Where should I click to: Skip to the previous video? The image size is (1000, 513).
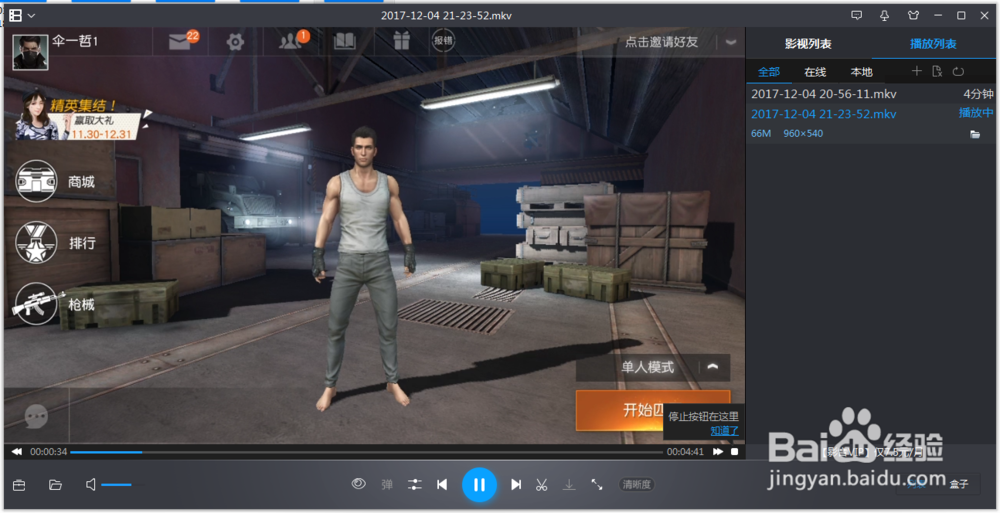(442, 485)
